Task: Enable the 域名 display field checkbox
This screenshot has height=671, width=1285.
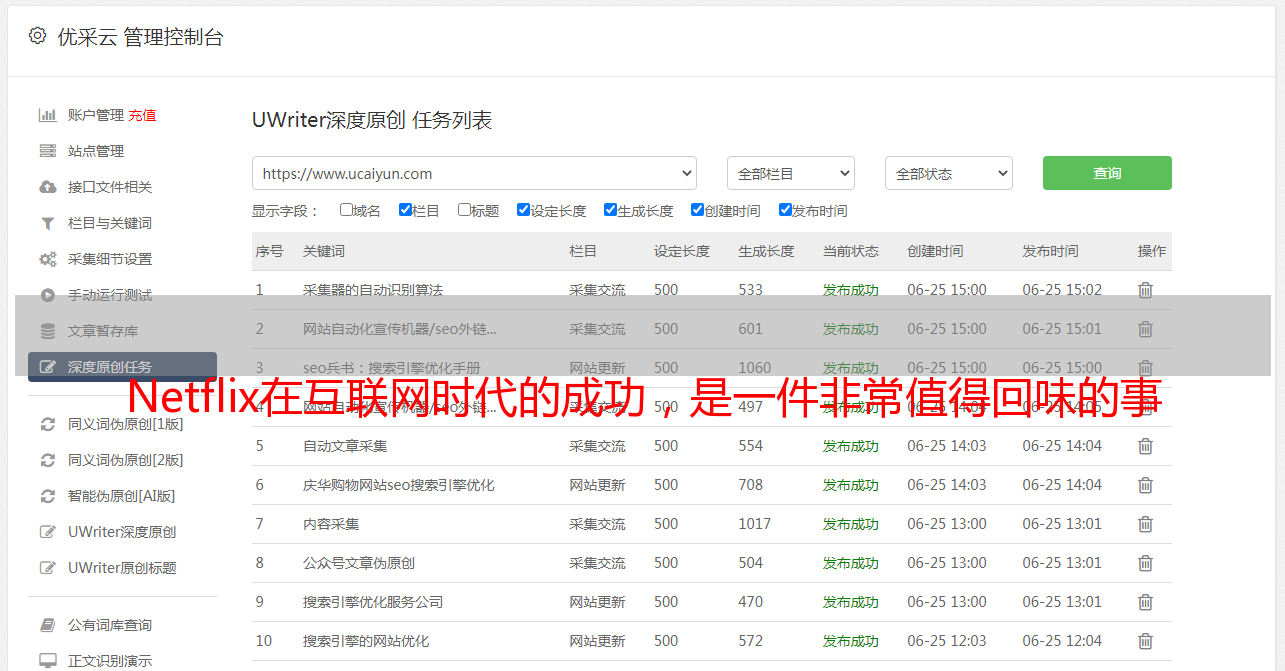Action: pyautogui.click(x=346, y=210)
